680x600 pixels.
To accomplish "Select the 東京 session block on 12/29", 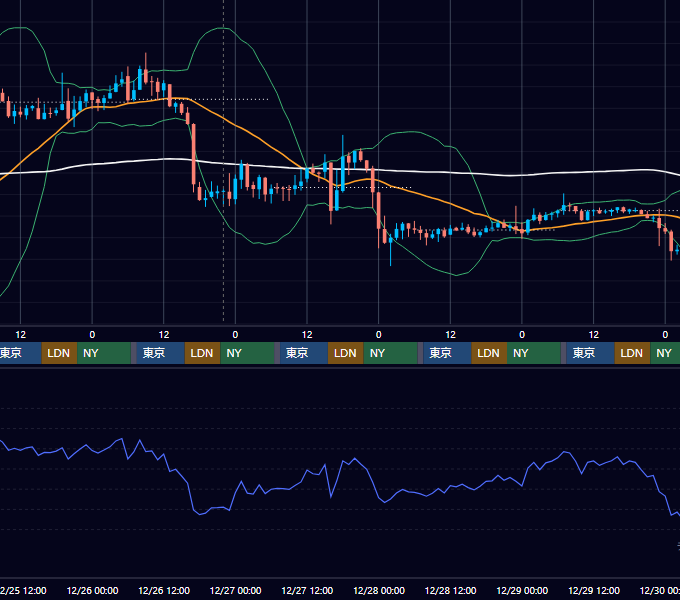I will coord(590,353).
